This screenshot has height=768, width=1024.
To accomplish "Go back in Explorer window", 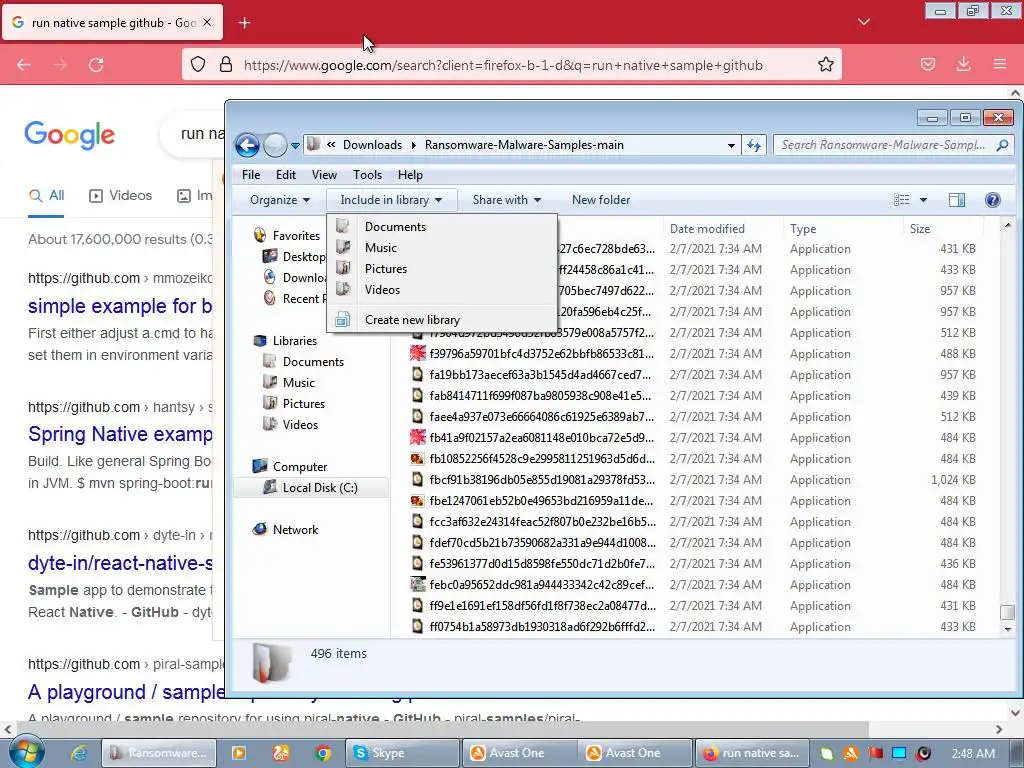I will point(248,145).
